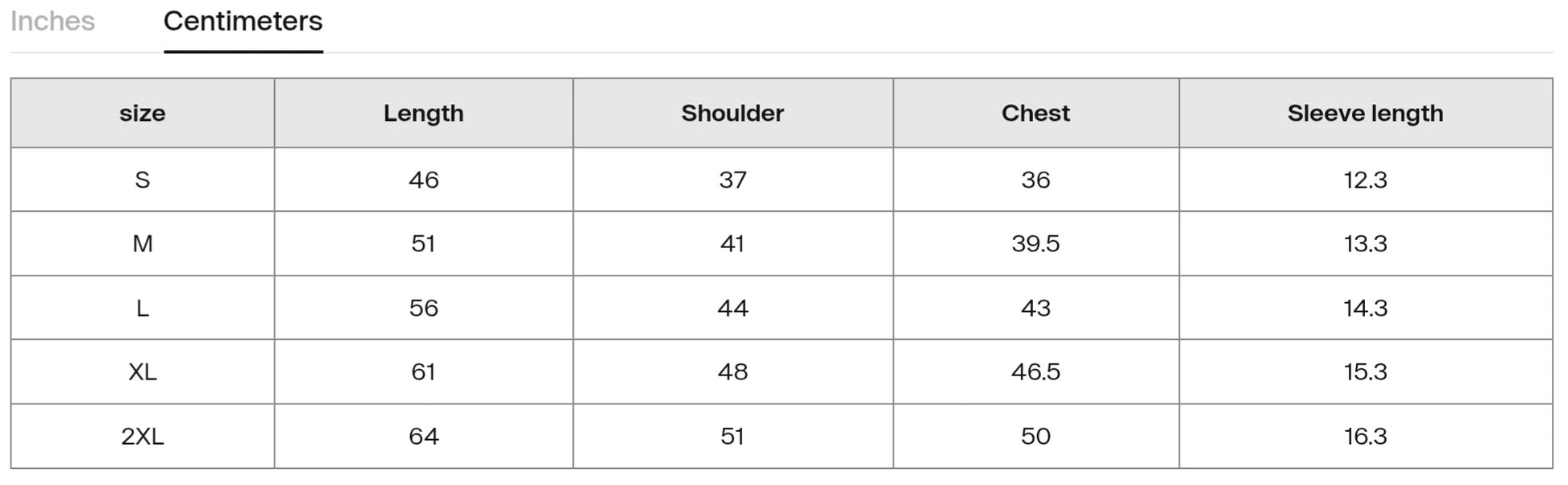
Task: Click the Shoulder column header
Action: [x=732, y=113]
